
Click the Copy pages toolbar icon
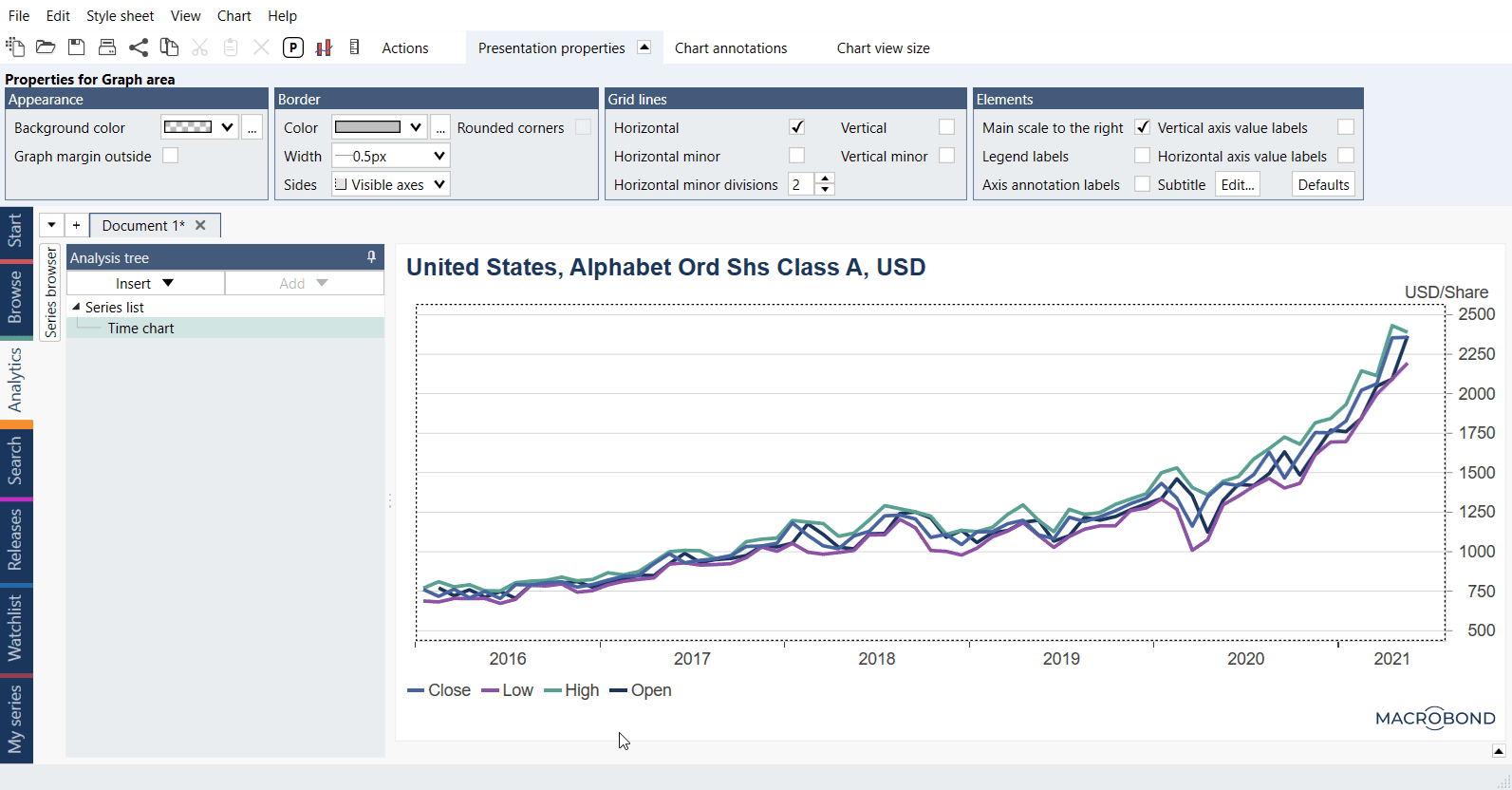[x=169, y=47]
